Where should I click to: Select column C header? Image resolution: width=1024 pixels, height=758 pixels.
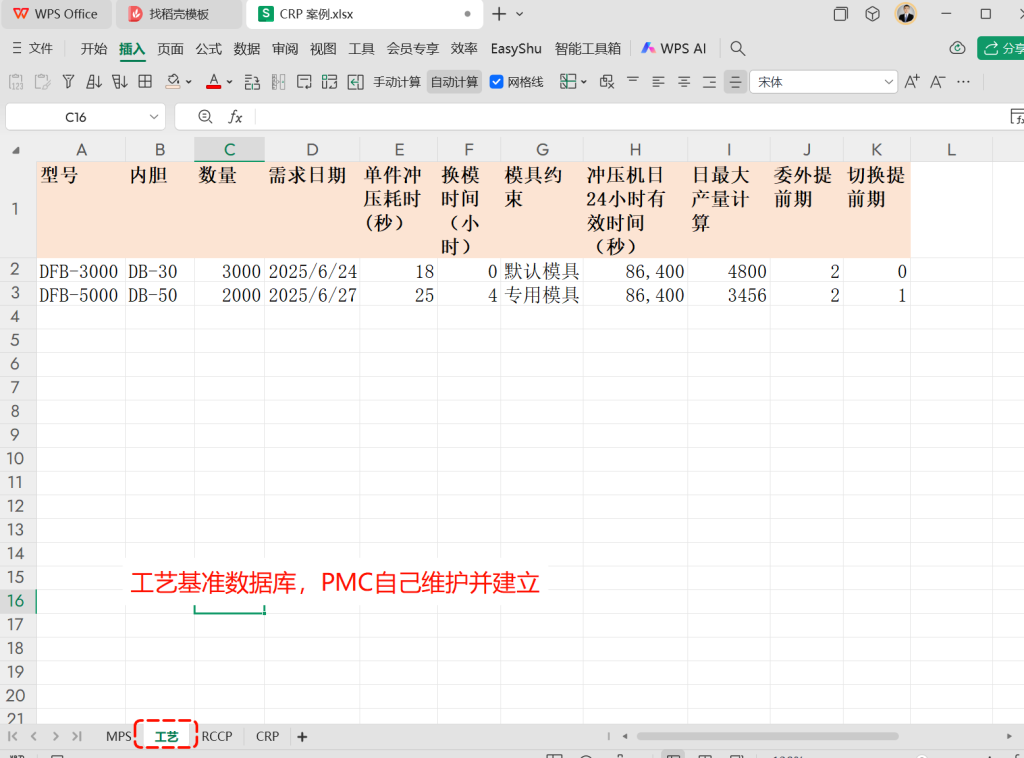point(229,150)
